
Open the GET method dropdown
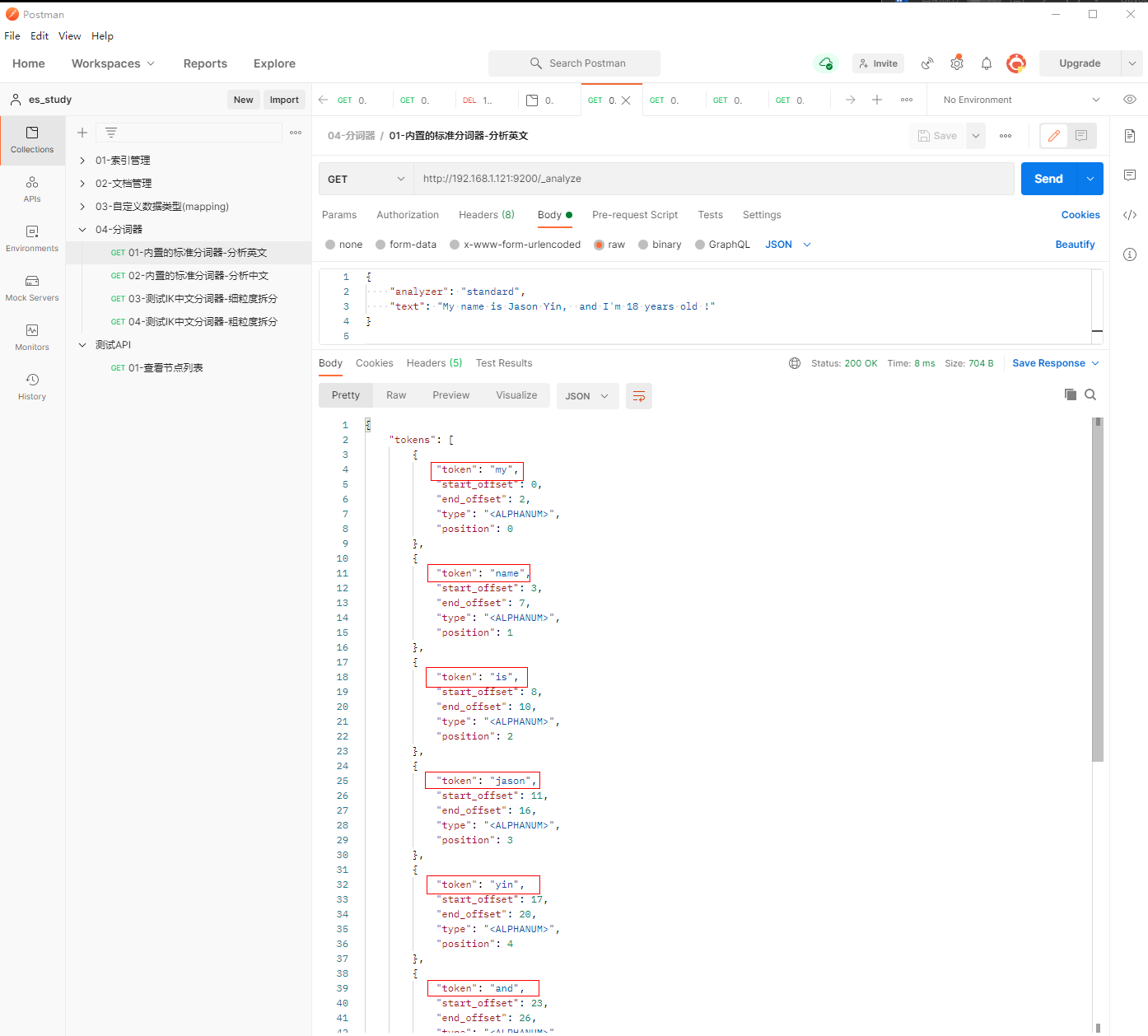coord(366,179)
